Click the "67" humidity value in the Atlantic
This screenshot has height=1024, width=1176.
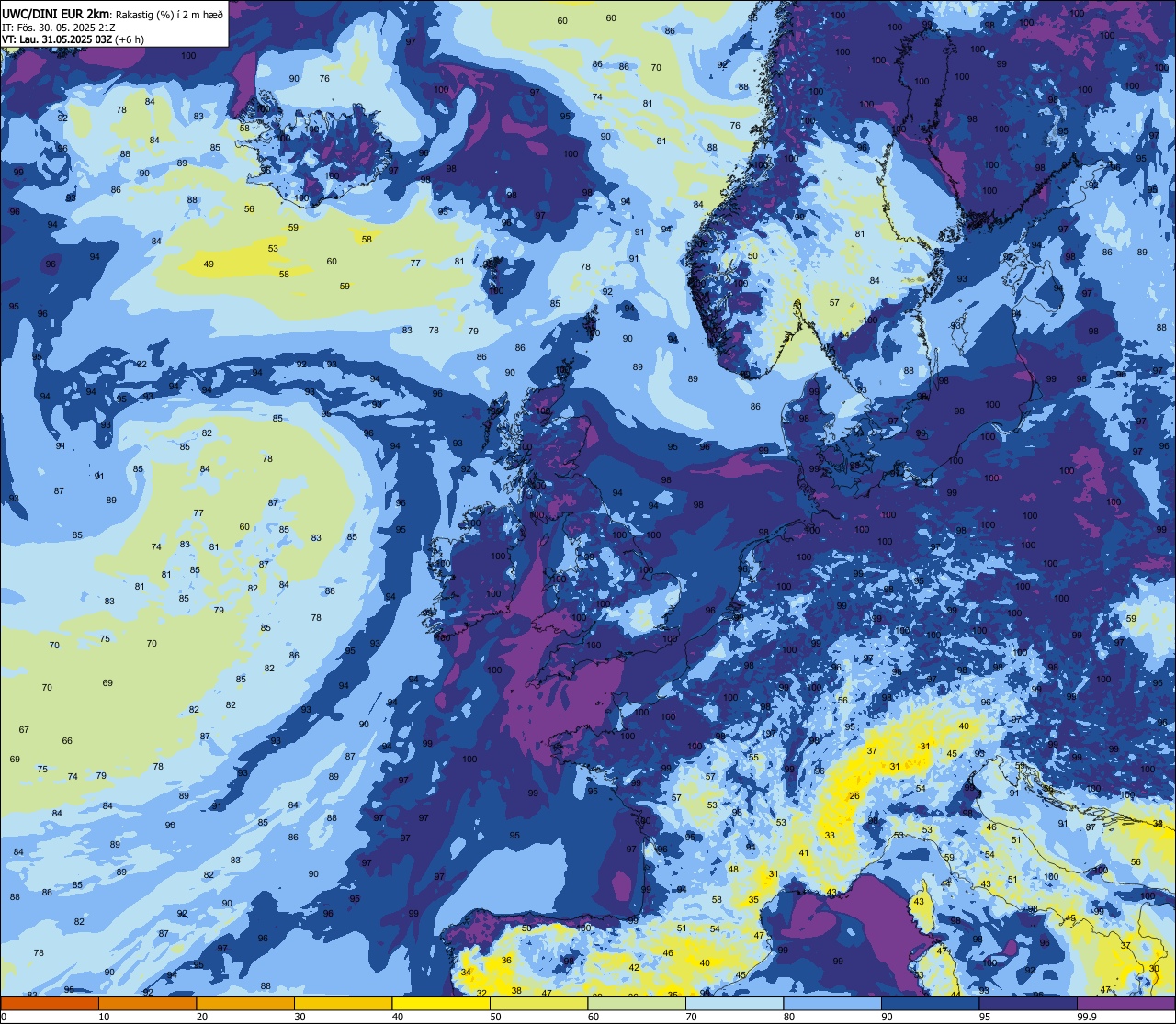click(24, 730)
